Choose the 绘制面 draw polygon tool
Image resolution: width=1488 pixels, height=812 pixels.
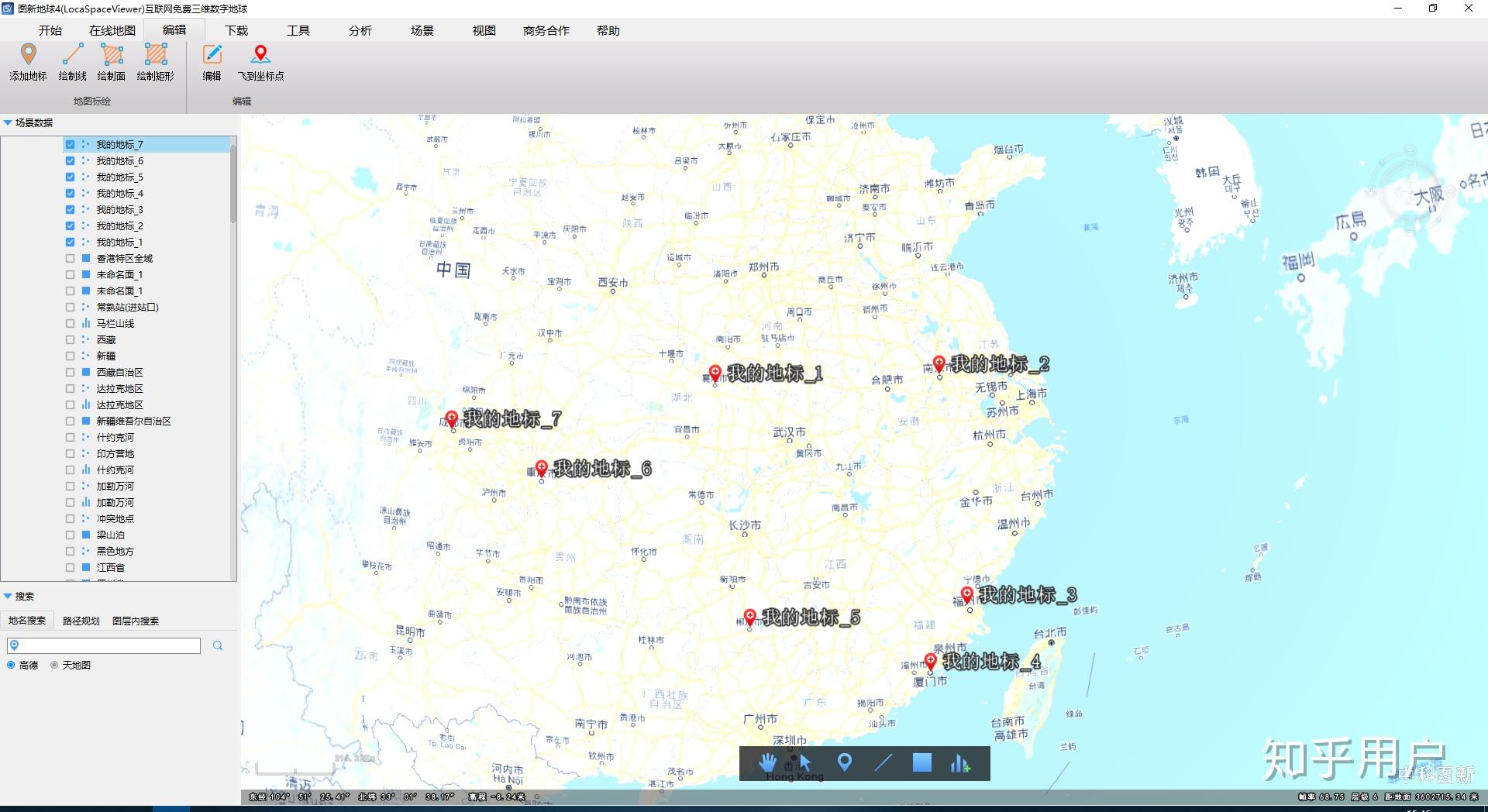point(112,62)
